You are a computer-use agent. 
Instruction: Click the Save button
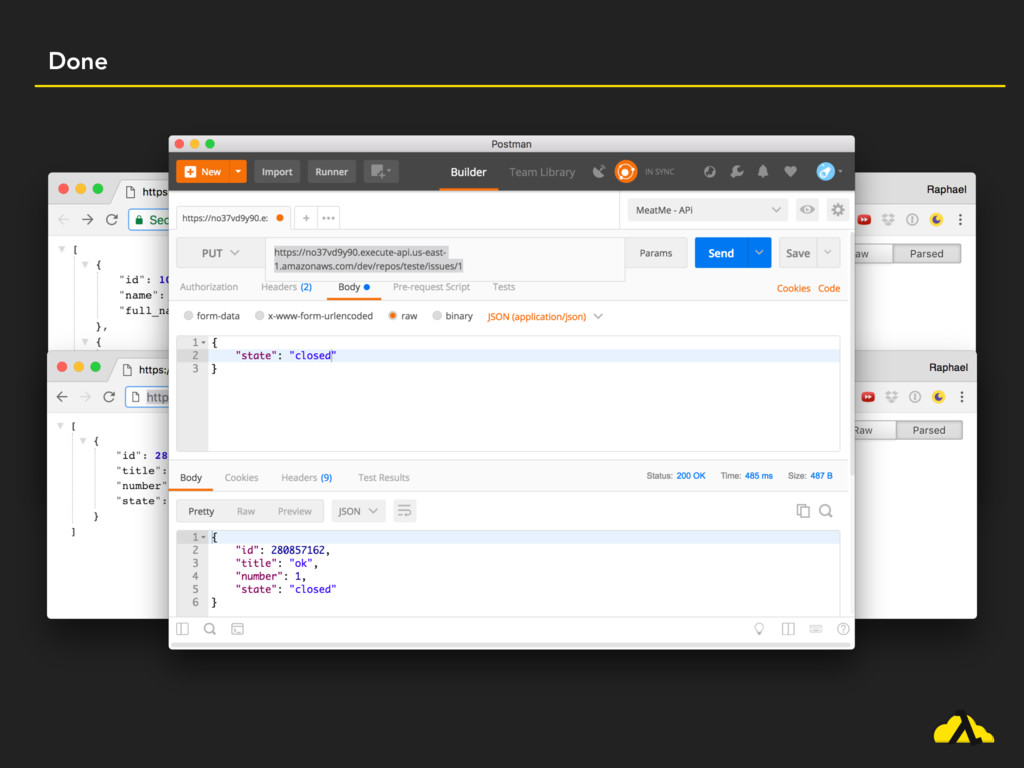coord(798,253)
